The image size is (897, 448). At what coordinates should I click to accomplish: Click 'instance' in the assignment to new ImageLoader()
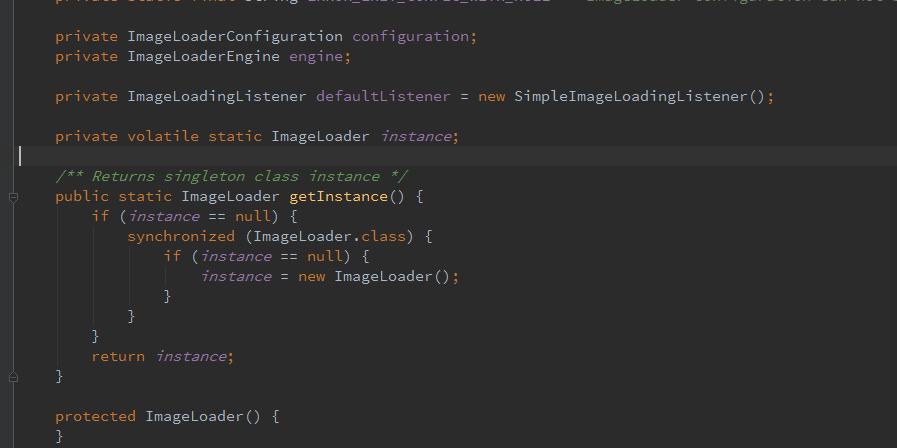(x=236, y=276)
